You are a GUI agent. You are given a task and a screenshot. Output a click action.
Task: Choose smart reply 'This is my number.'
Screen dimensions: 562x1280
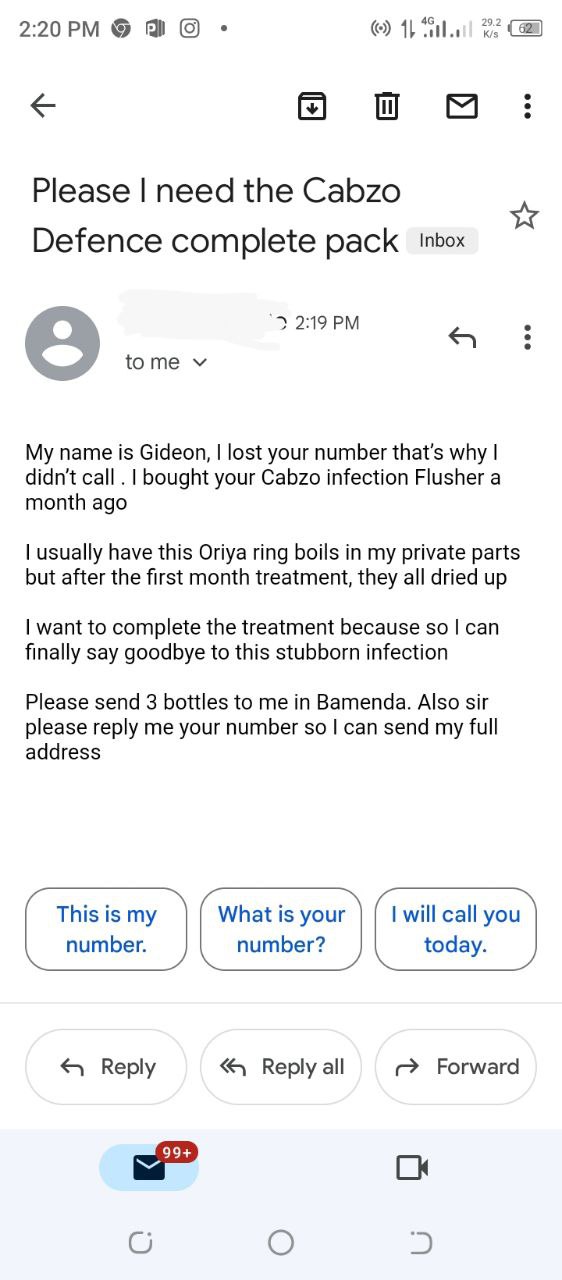(x=106, y=929)
